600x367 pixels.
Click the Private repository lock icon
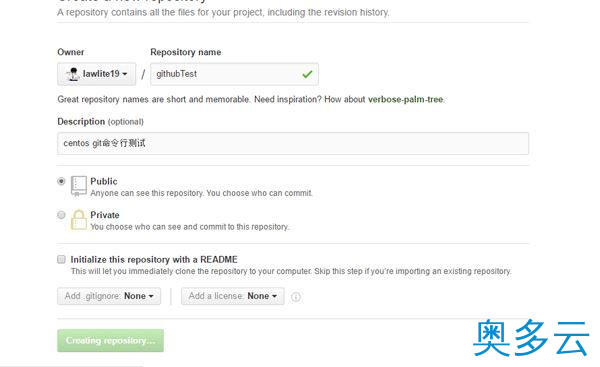pyautogui.click(x=79, y=220)
